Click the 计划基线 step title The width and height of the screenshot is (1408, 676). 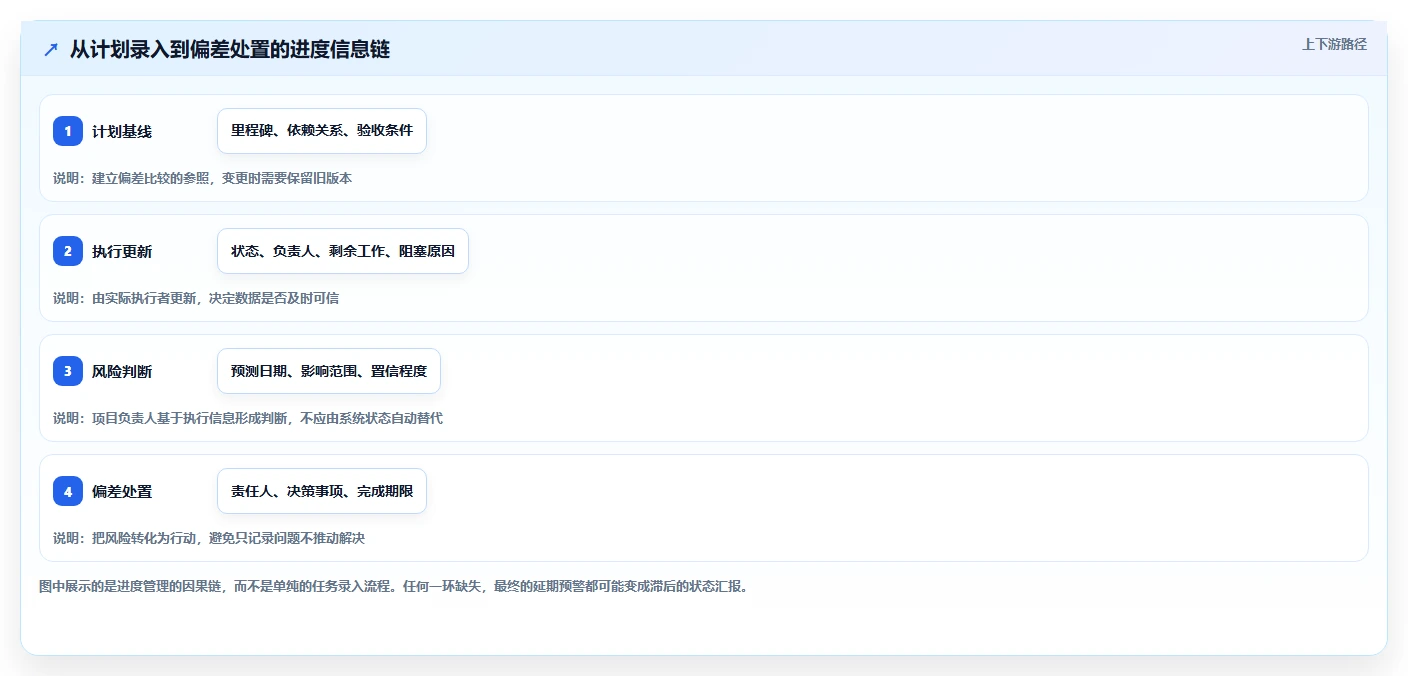(x=122, y=132)
